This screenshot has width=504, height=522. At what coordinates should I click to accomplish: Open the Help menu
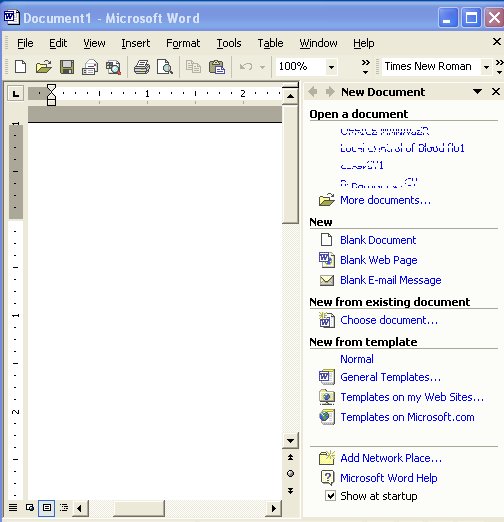pos(364,43)
